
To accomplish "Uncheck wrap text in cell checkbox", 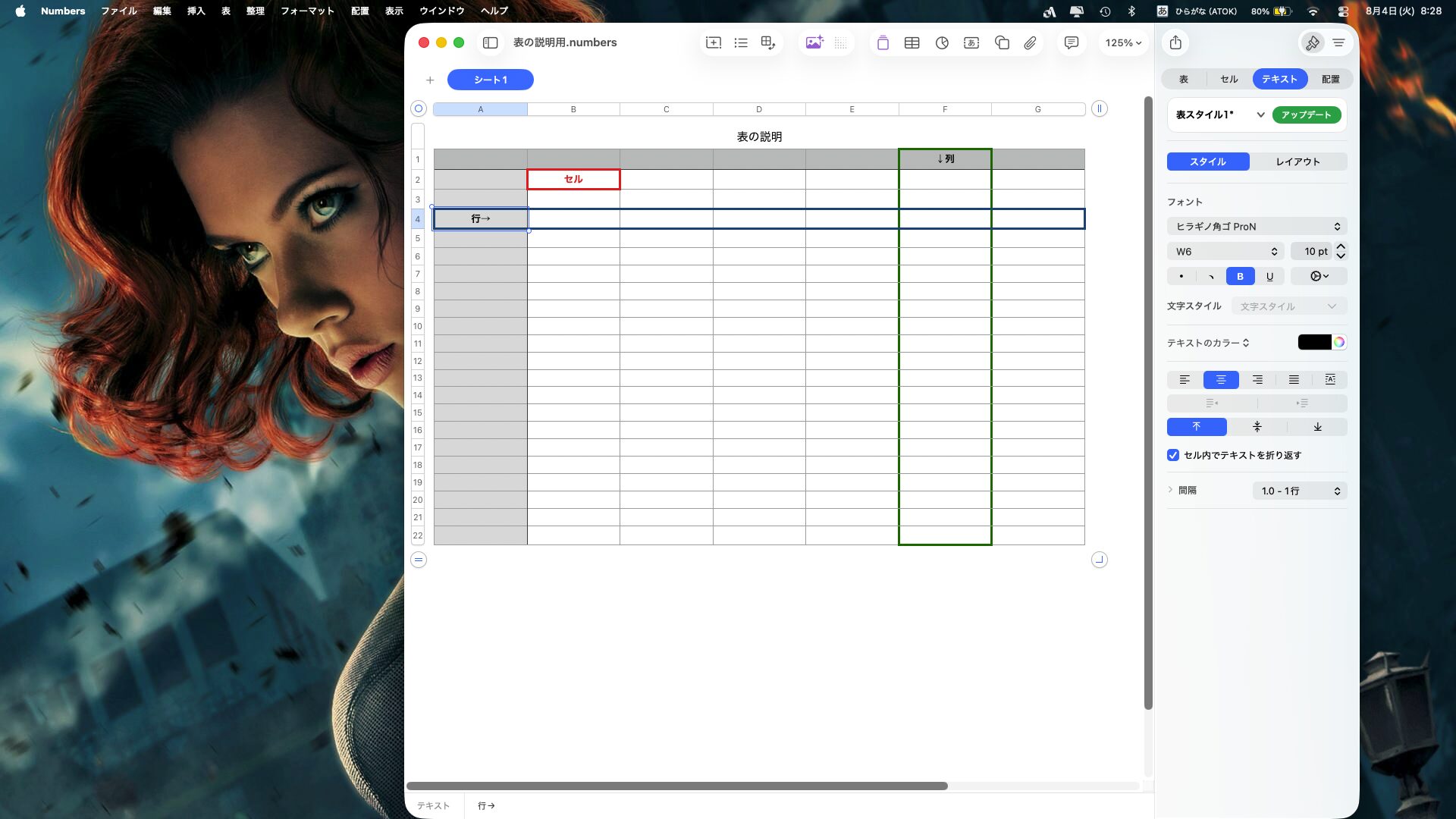I will click(1173, 456).
